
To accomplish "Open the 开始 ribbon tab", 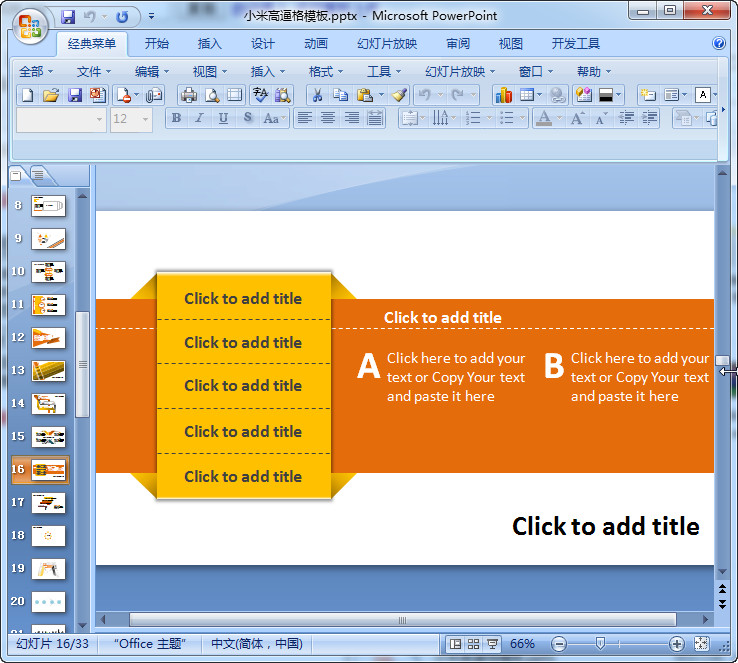I will [156, 44].
